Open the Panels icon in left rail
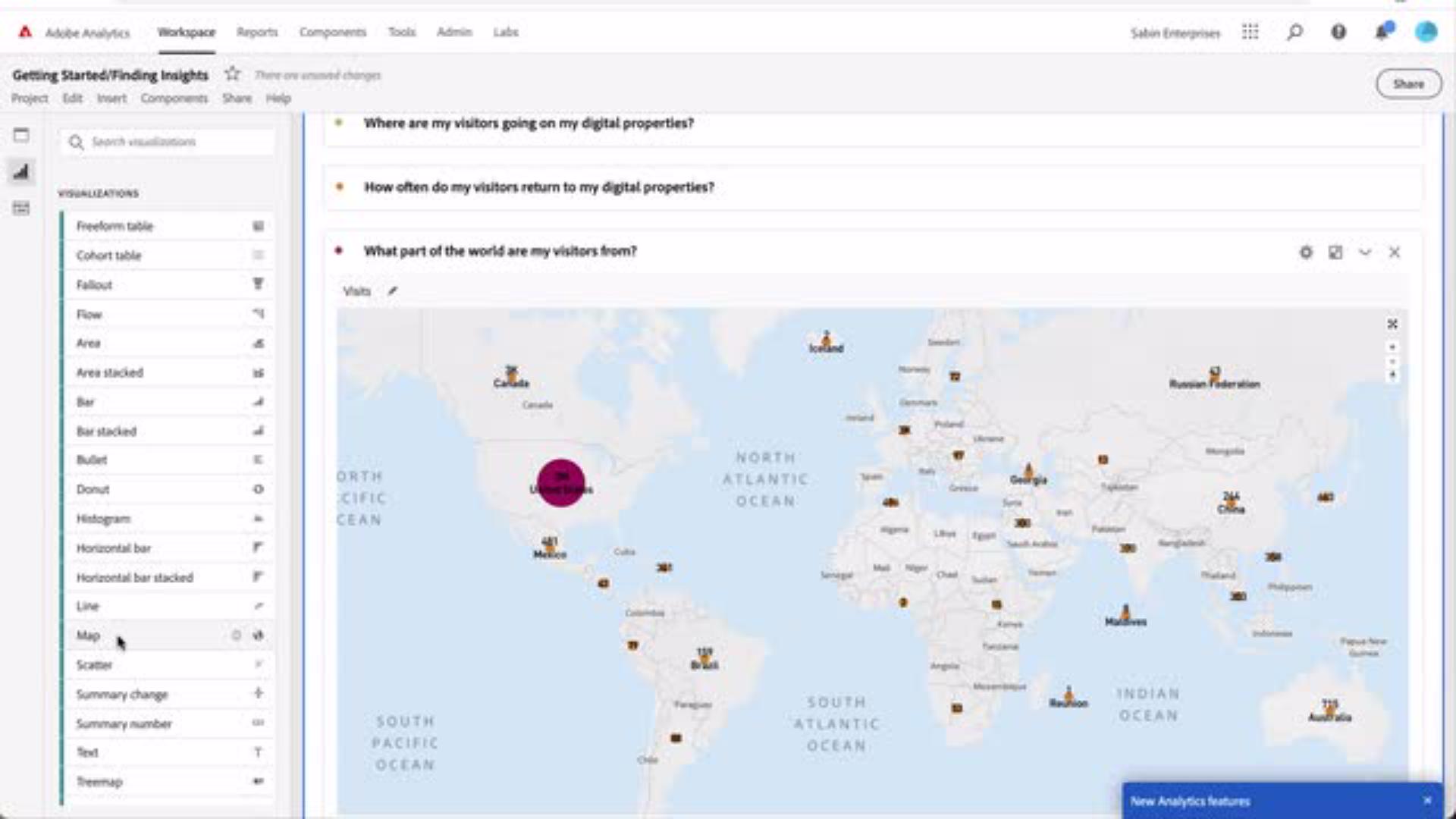Image resolution: width=1456 pixels, height=819 pixels. coord(21,136)
